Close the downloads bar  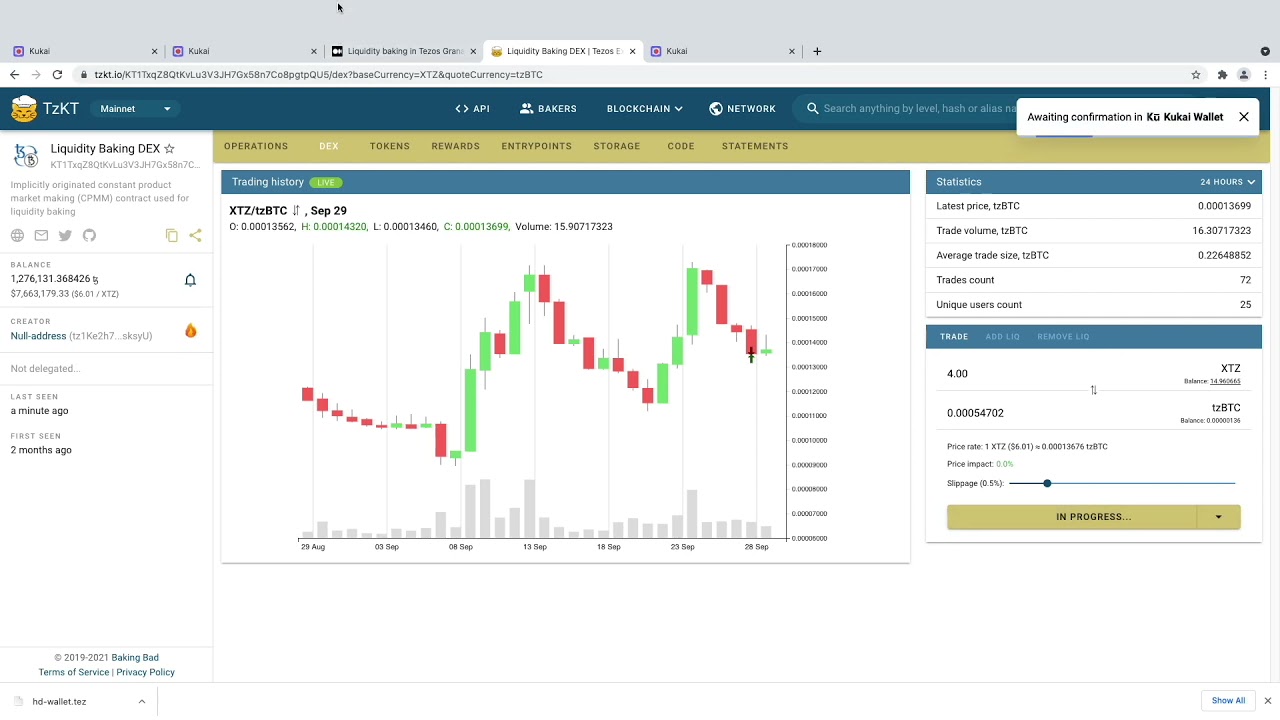click(1268, 701)
